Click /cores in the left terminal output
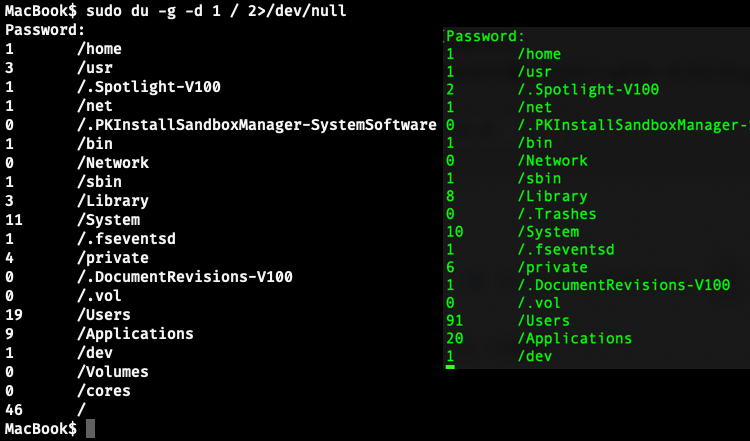 (104, 391)
